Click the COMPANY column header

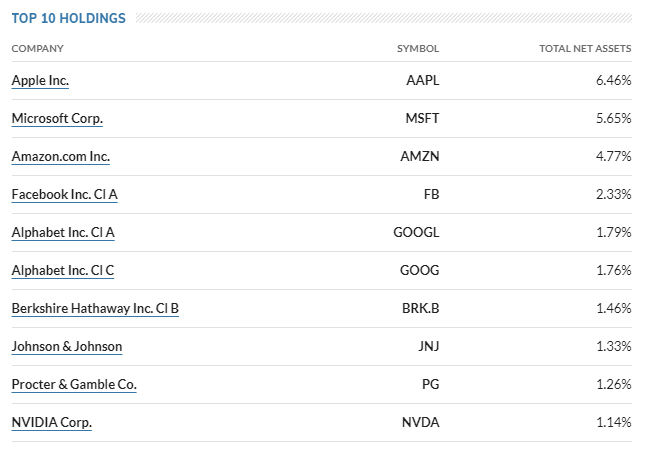click(38, 49)
